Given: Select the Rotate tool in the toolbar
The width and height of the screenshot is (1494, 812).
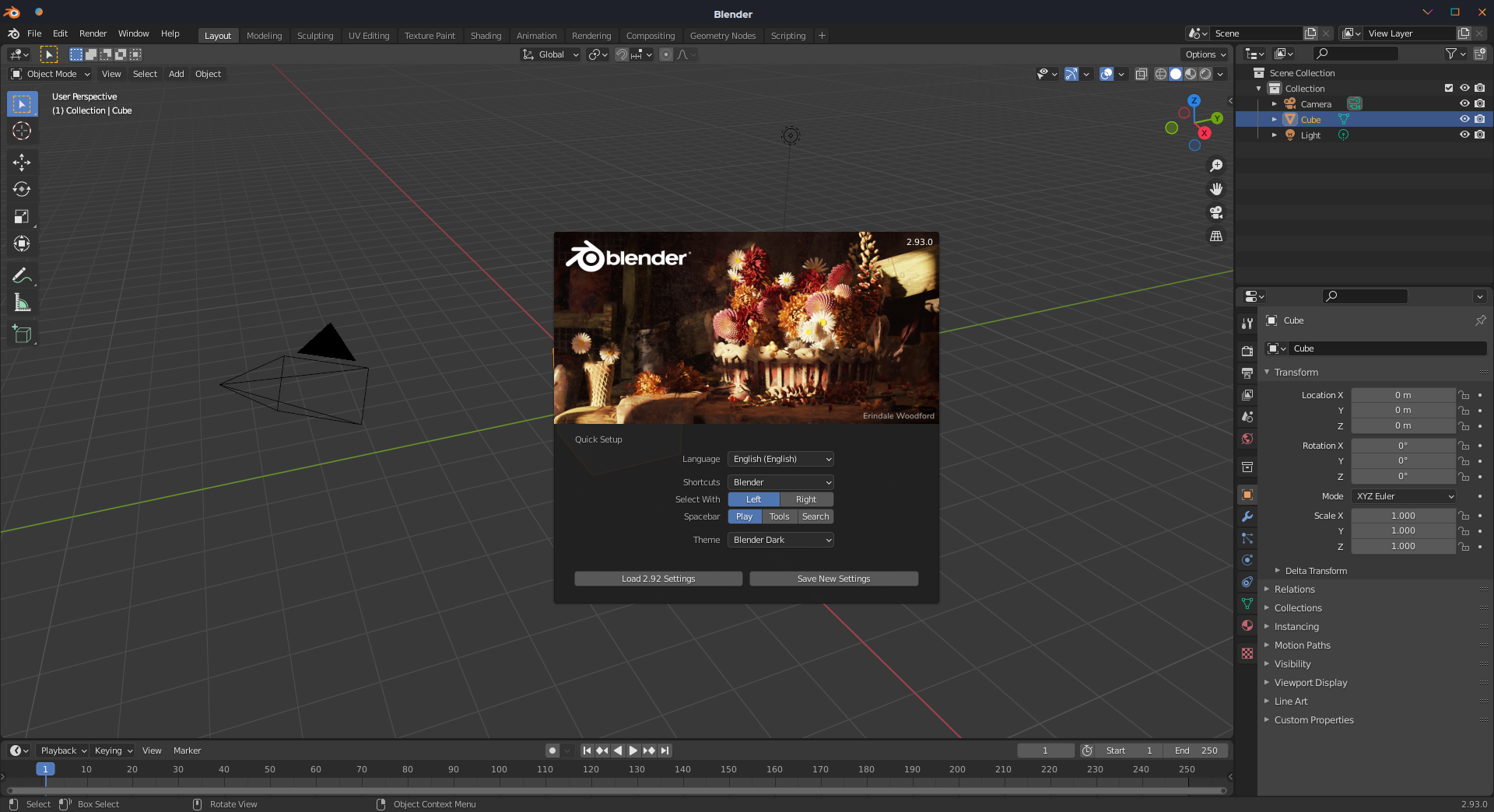Looking at the screenshot, I should point(22,189).
